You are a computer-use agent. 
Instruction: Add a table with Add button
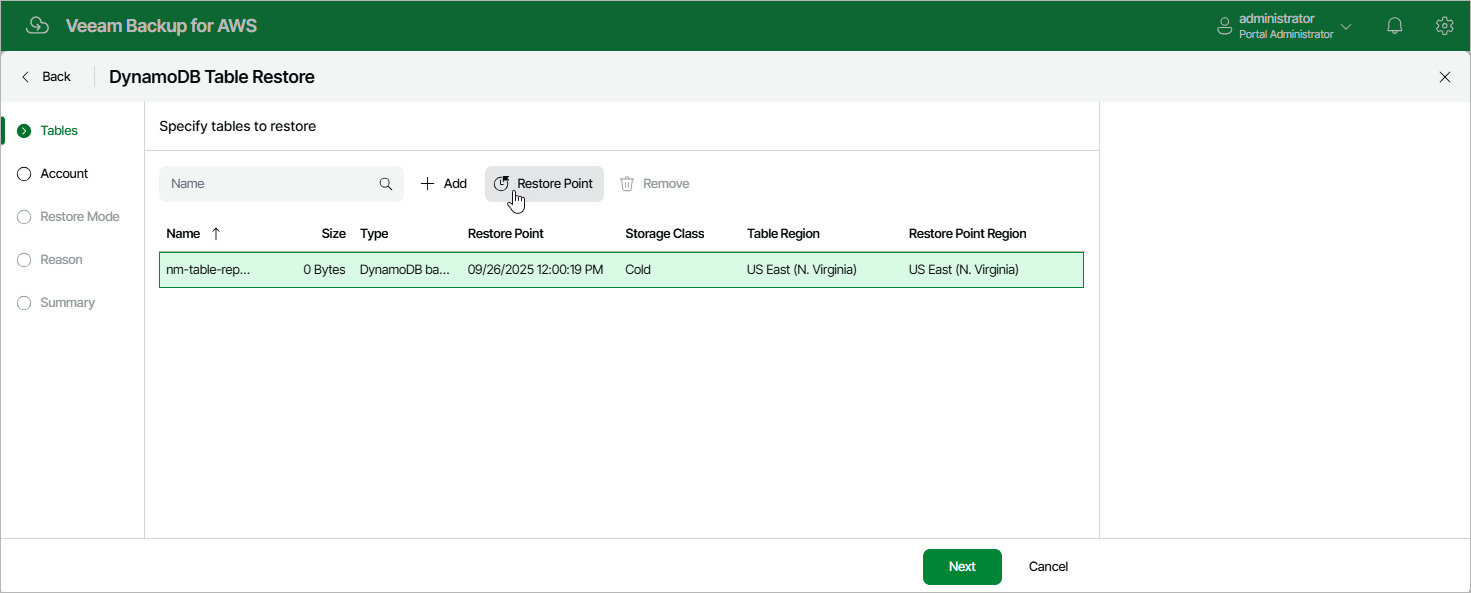pyautogui.click(x=443, y=184)
